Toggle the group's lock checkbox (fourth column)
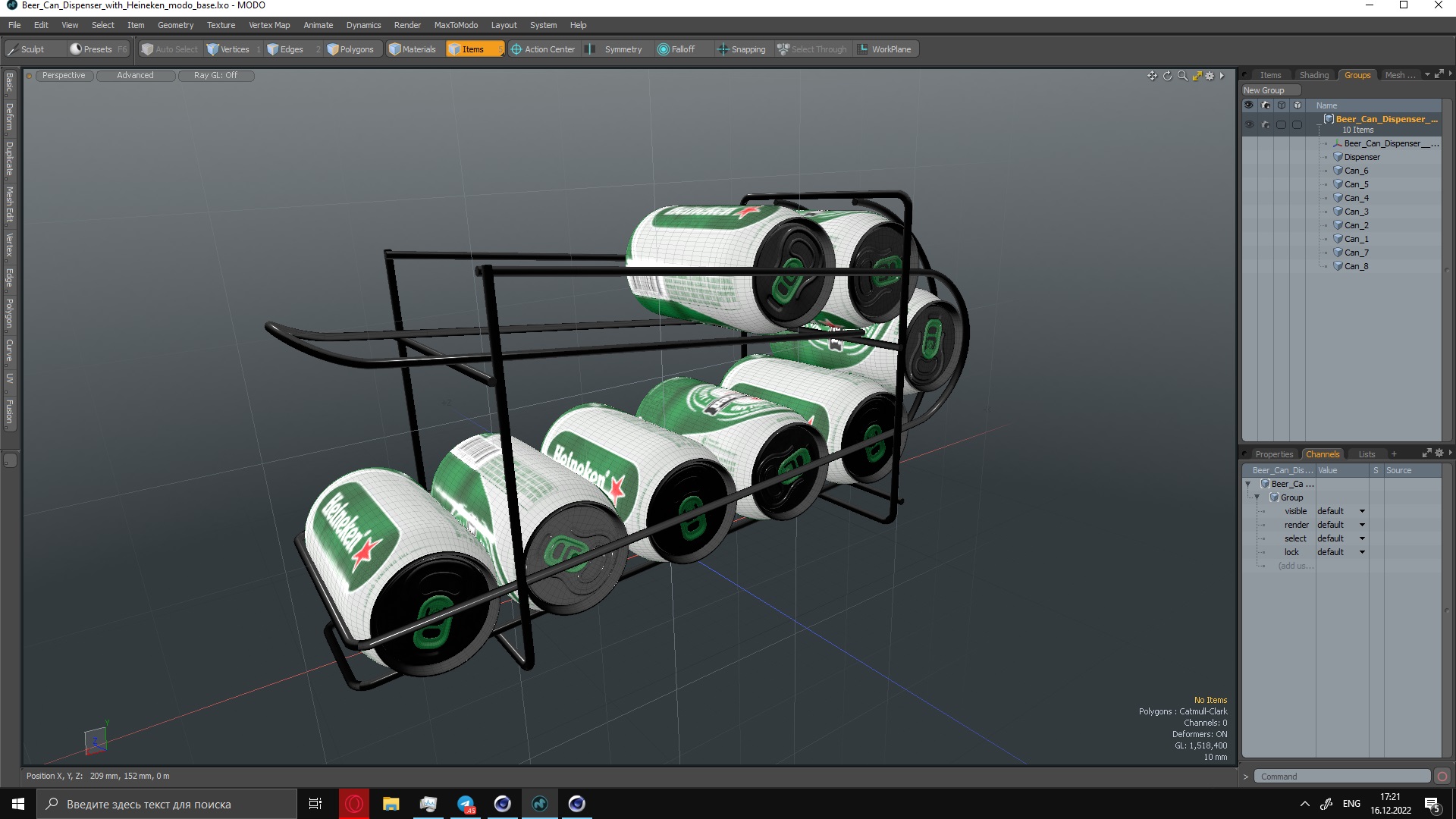This screenshot has height=819, width=1456. tap(1298, 124)
